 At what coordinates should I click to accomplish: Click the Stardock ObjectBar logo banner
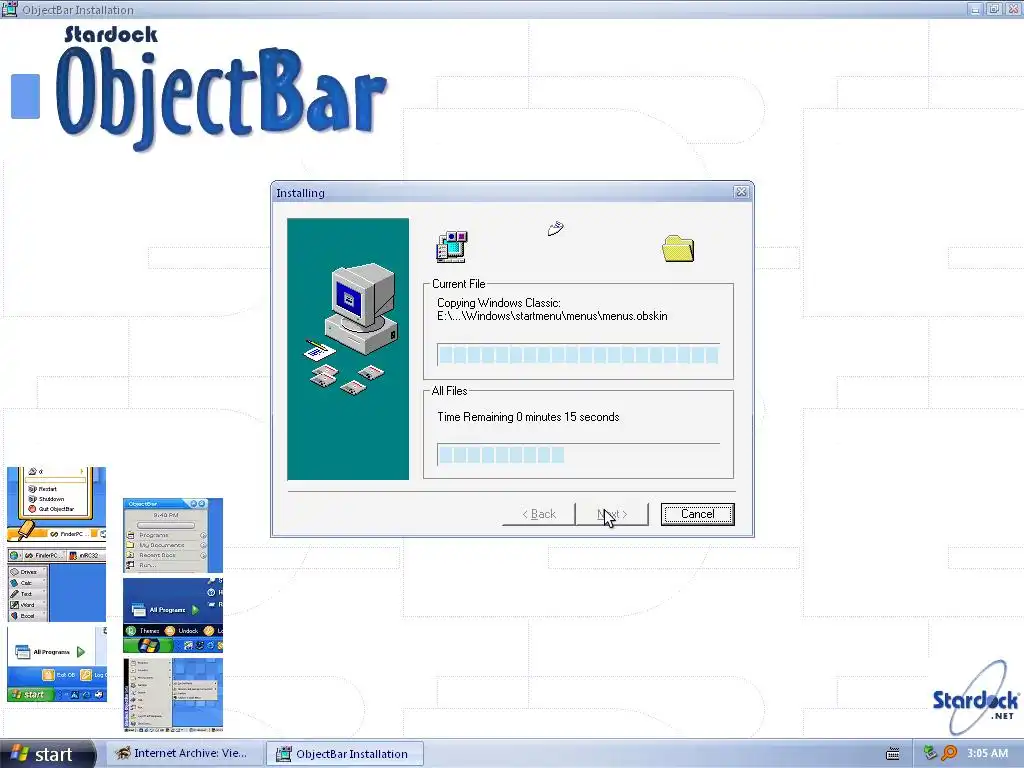[x=221, y=89]
